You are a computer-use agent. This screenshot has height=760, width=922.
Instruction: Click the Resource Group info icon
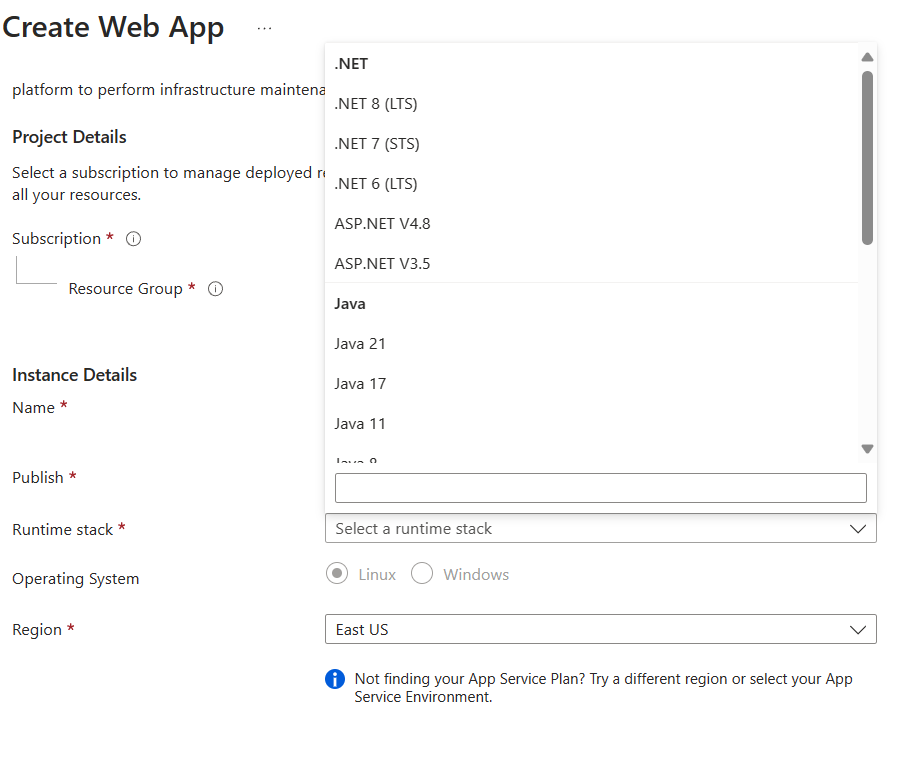tap(215, 289)
